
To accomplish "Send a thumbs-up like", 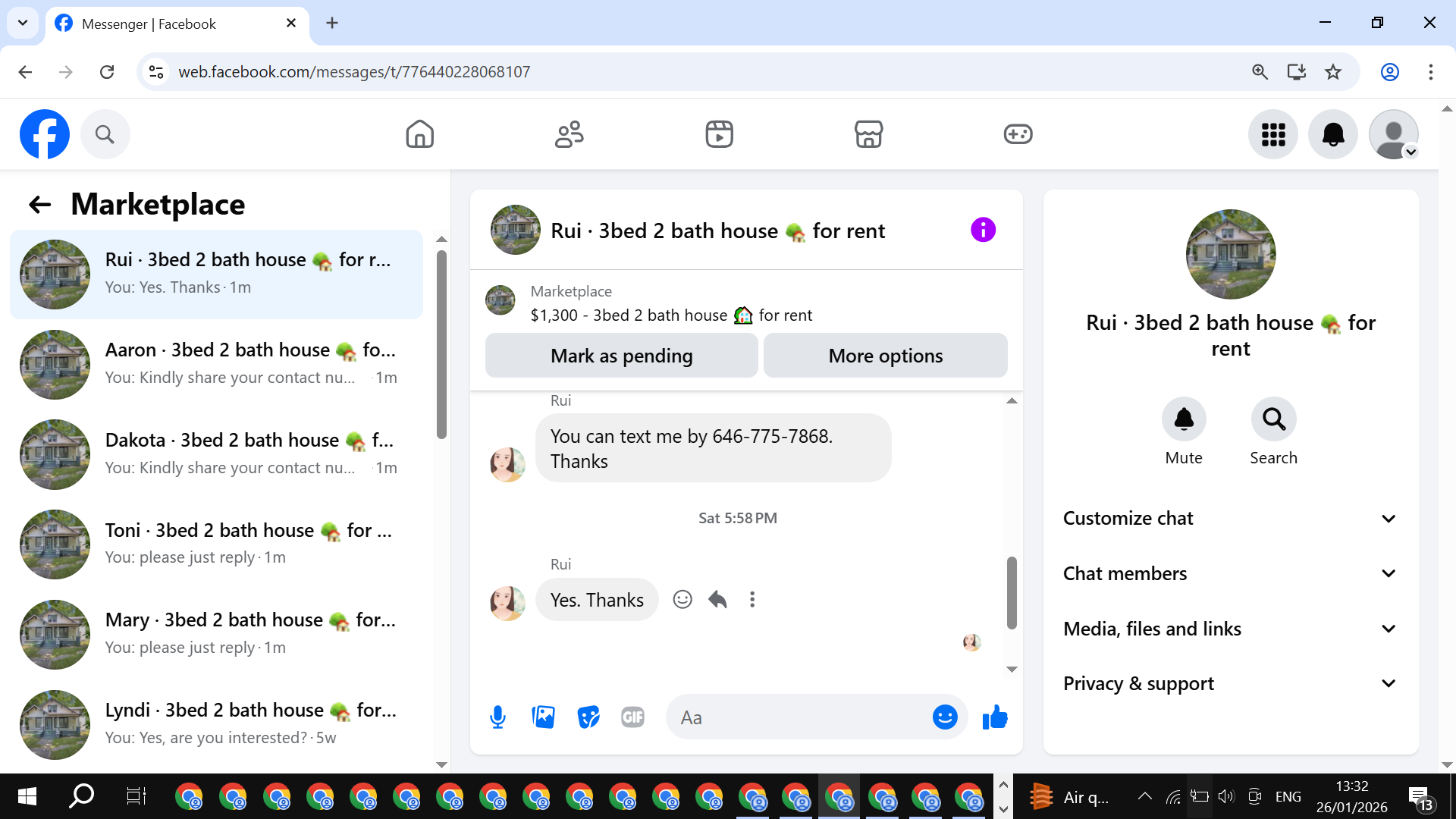I will 995,717.
